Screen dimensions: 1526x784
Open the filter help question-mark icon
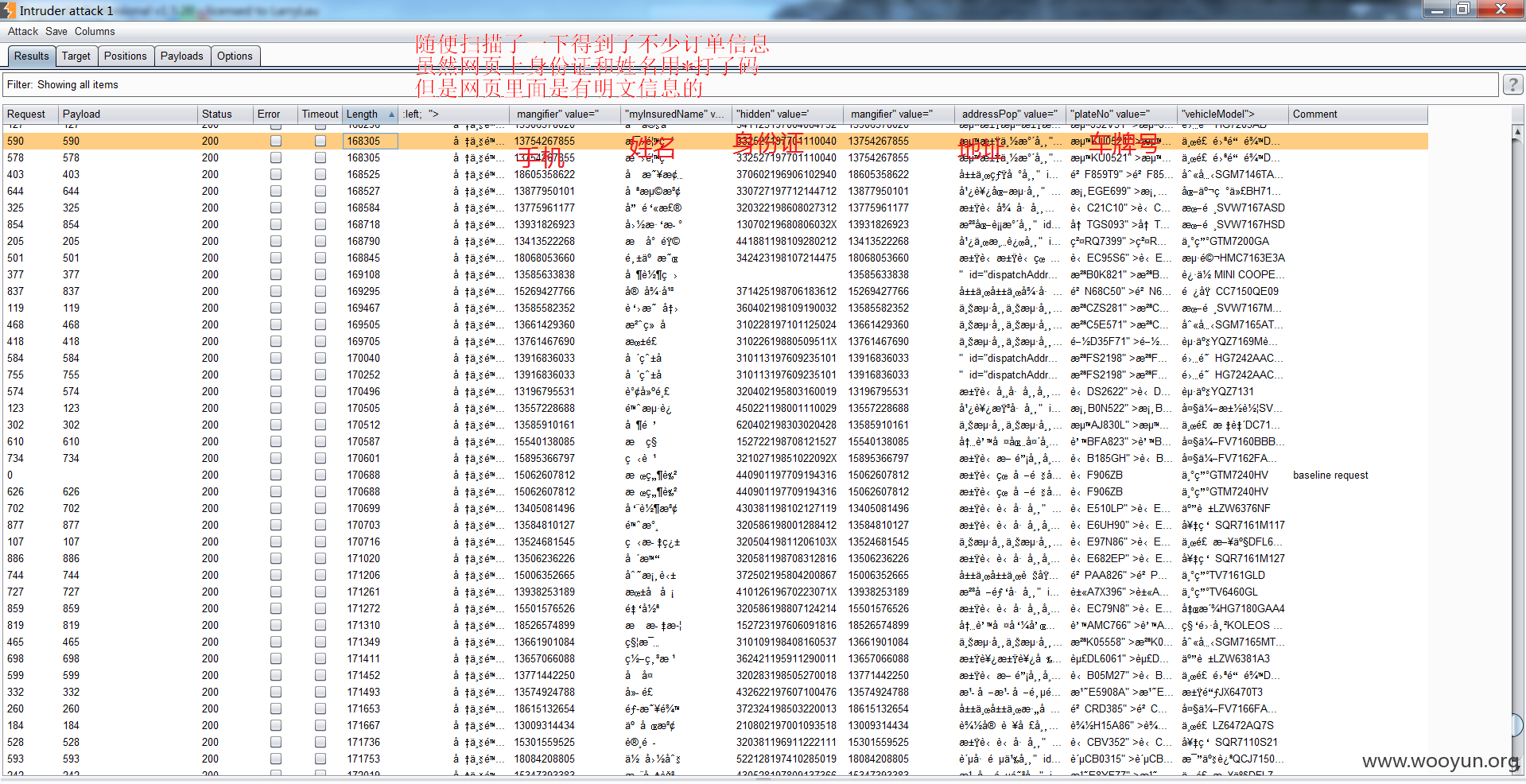[x=1512, y=84]
